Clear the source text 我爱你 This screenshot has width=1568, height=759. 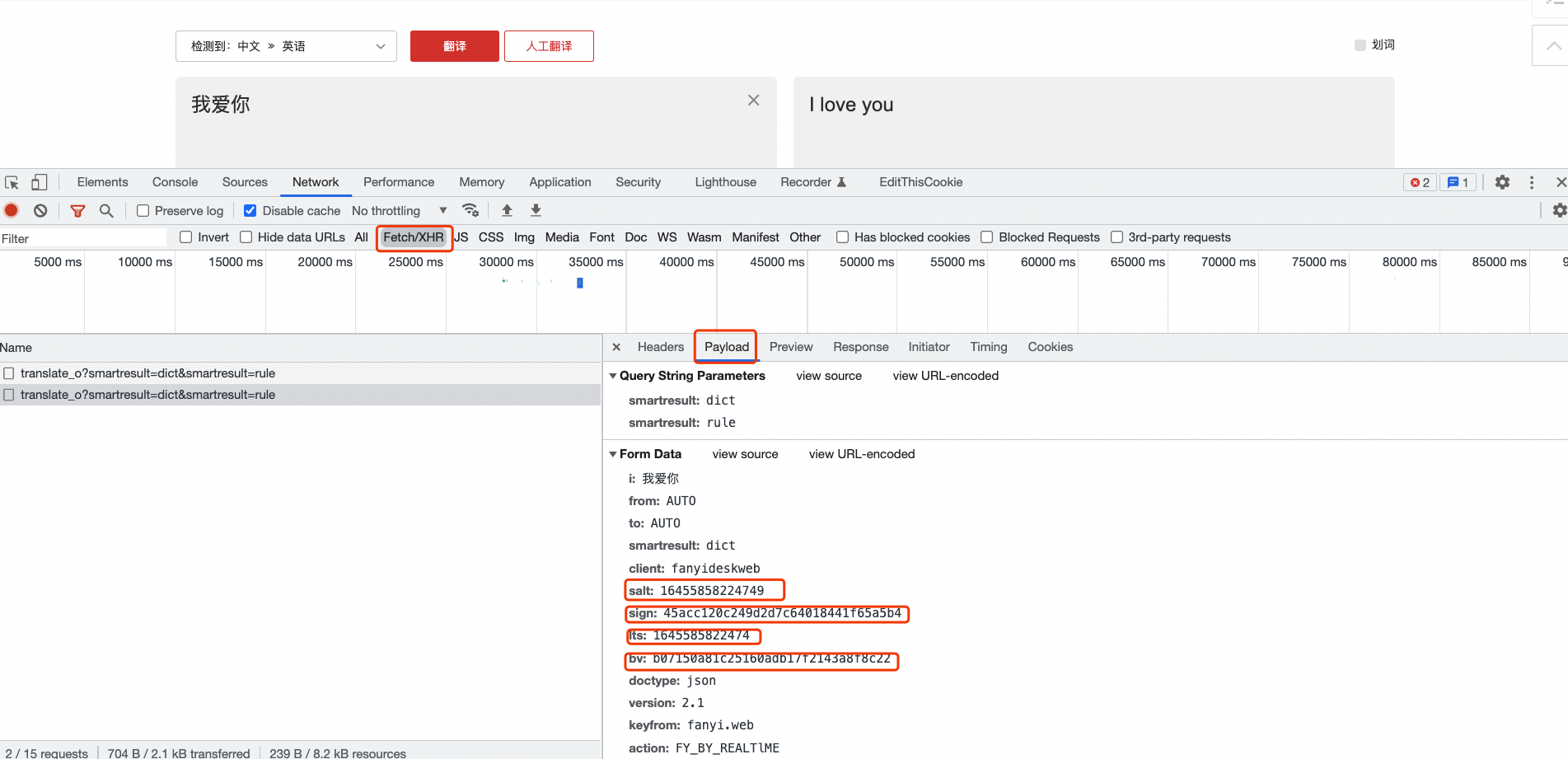pyautogui.click(x=753, y=100)
